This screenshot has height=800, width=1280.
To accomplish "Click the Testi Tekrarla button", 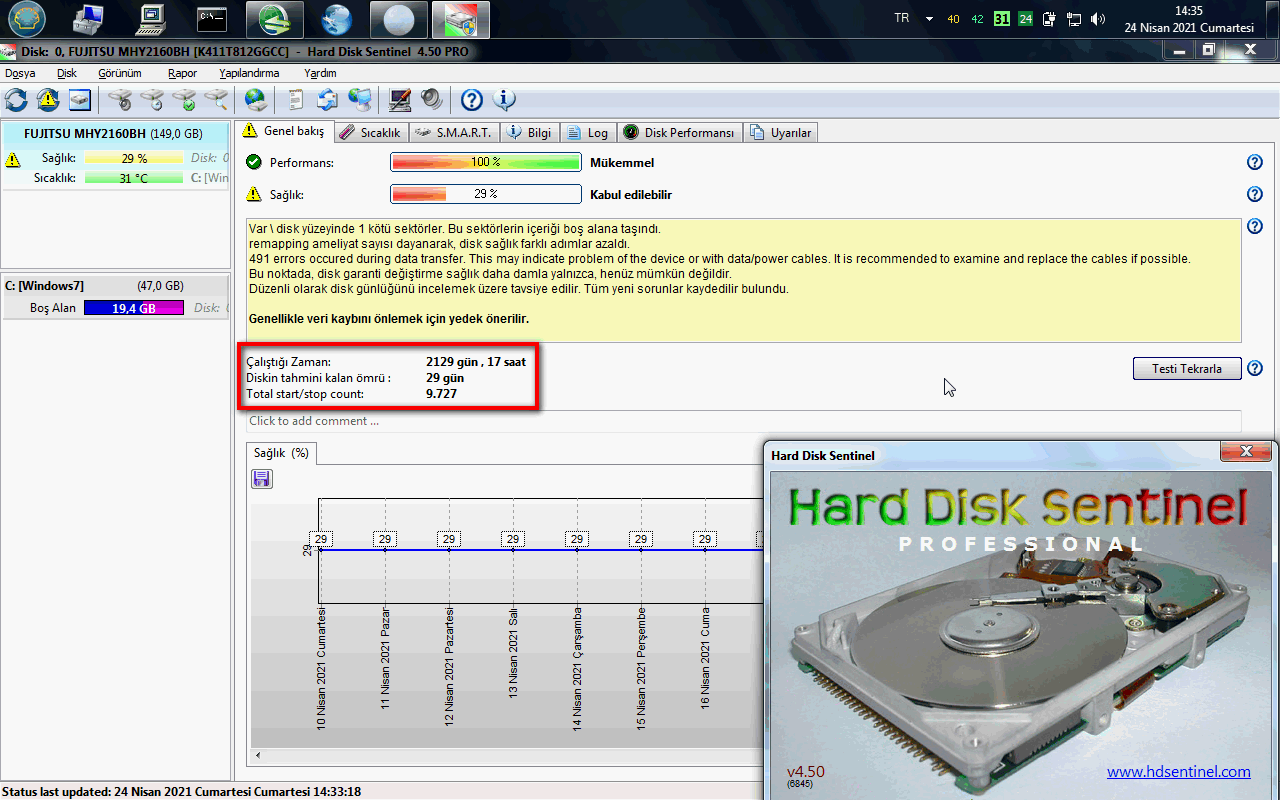I will 1187,369.
